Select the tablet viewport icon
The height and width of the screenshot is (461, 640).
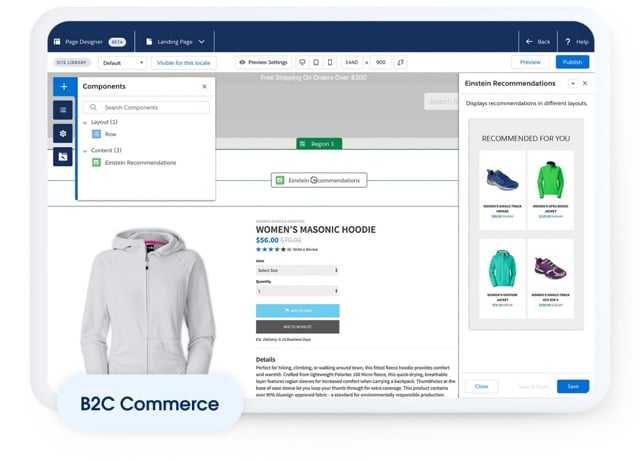(x=316, y=62)
